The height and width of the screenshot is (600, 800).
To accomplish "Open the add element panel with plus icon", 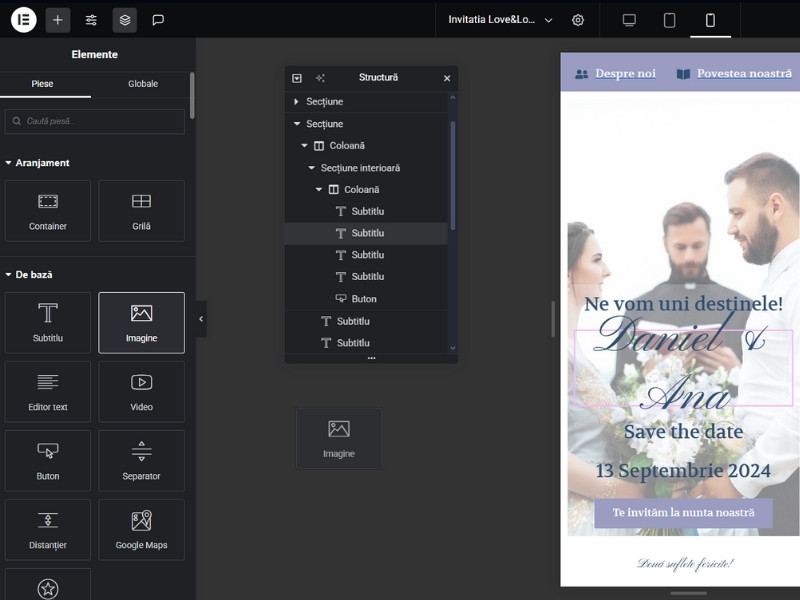I will 58,20.
